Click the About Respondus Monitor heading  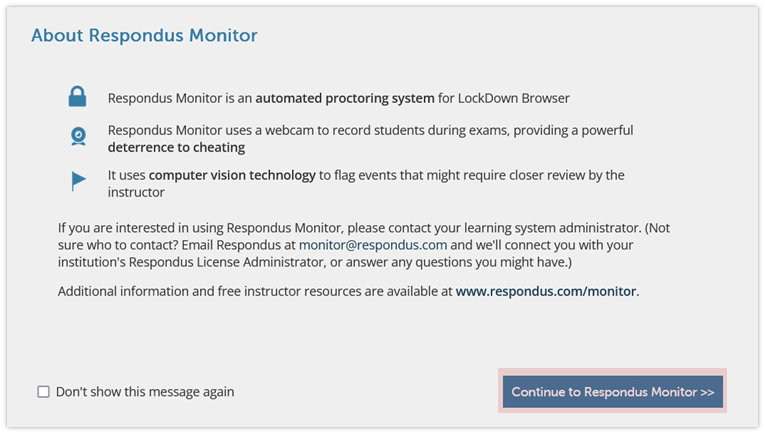pyautogui.click(x=144, y=36)
